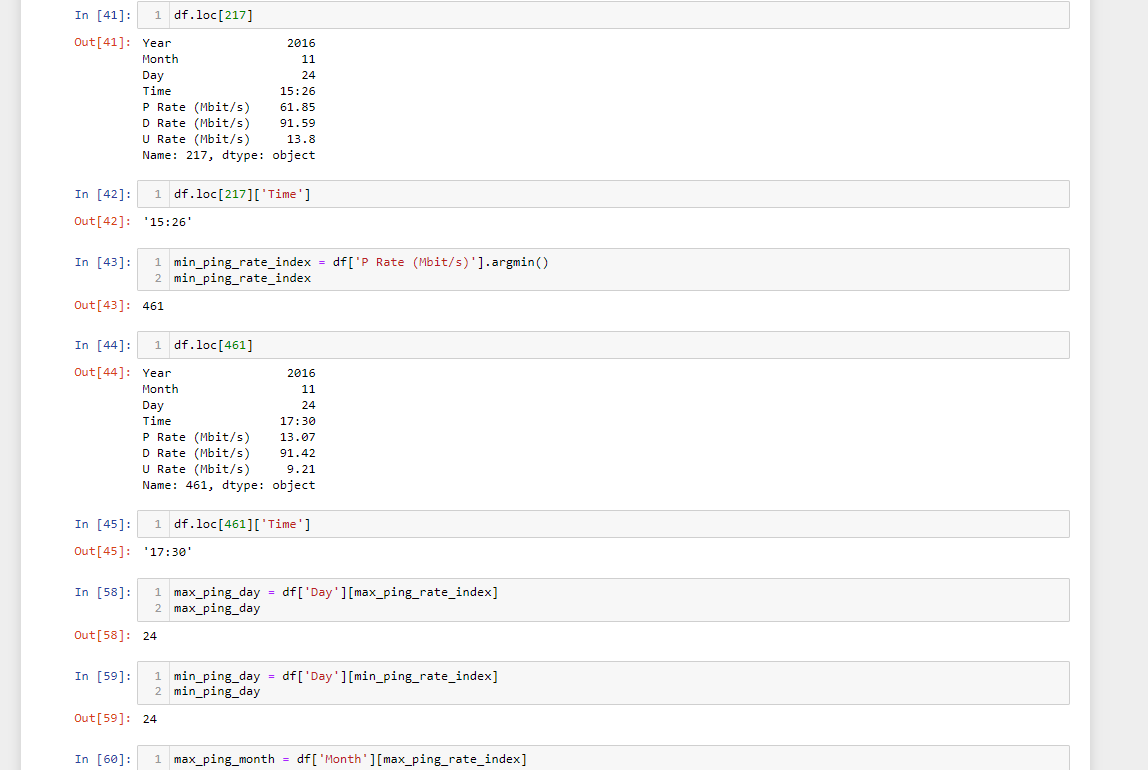Click the U Rate value 9.21 in Out[44]
Viewport: 1148px width, 770px height.
pyautogui.click(x=301, y=469)
